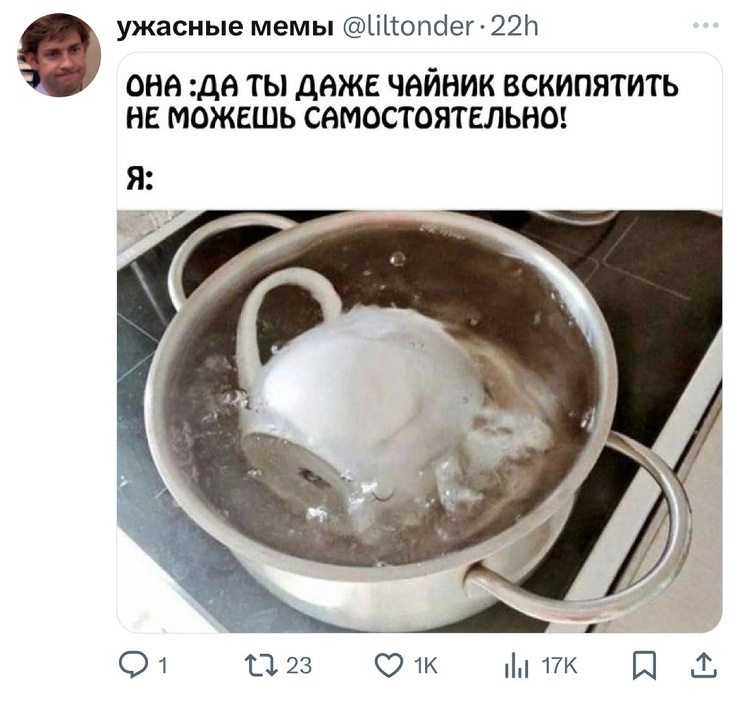Open the tweet via the 22h timestamp
Screen dimensions: 740x703
pyautogui.click(x=514, y=26)
